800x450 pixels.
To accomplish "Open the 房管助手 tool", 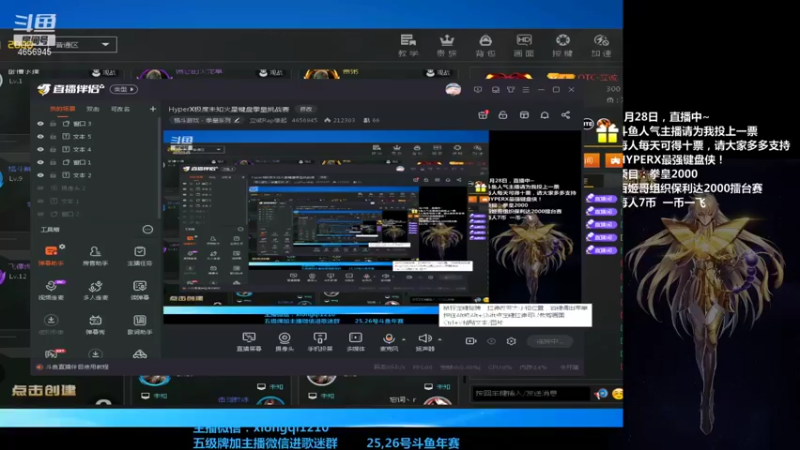I will click(95, 255).
